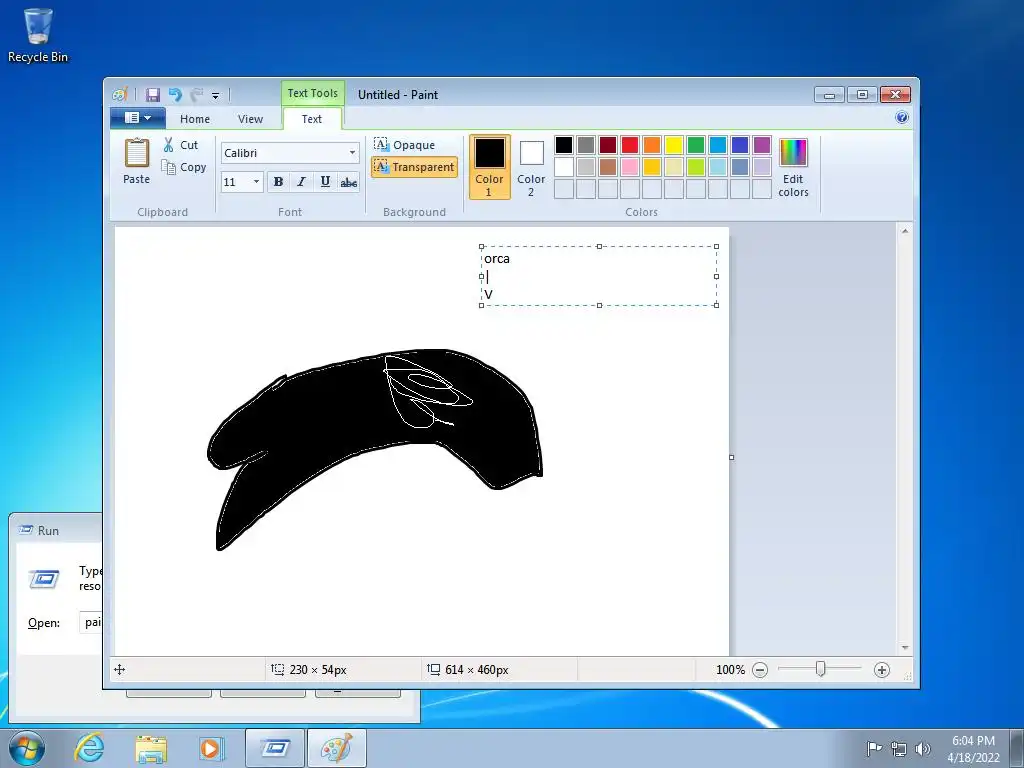Screen dimensions: 1024x768
Task: Copy the selection with the Copy button
Action: 184,167
